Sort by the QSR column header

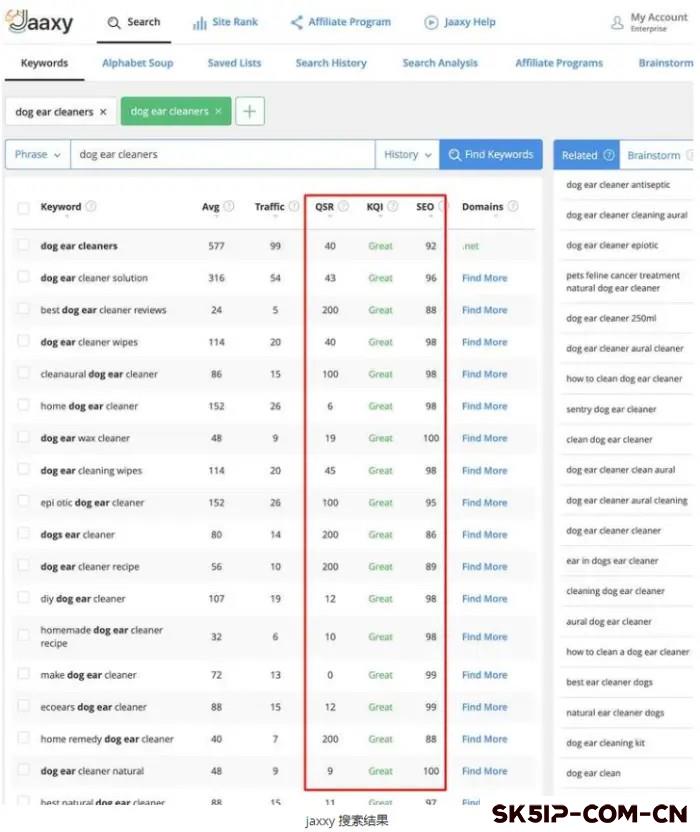(324, 207)
